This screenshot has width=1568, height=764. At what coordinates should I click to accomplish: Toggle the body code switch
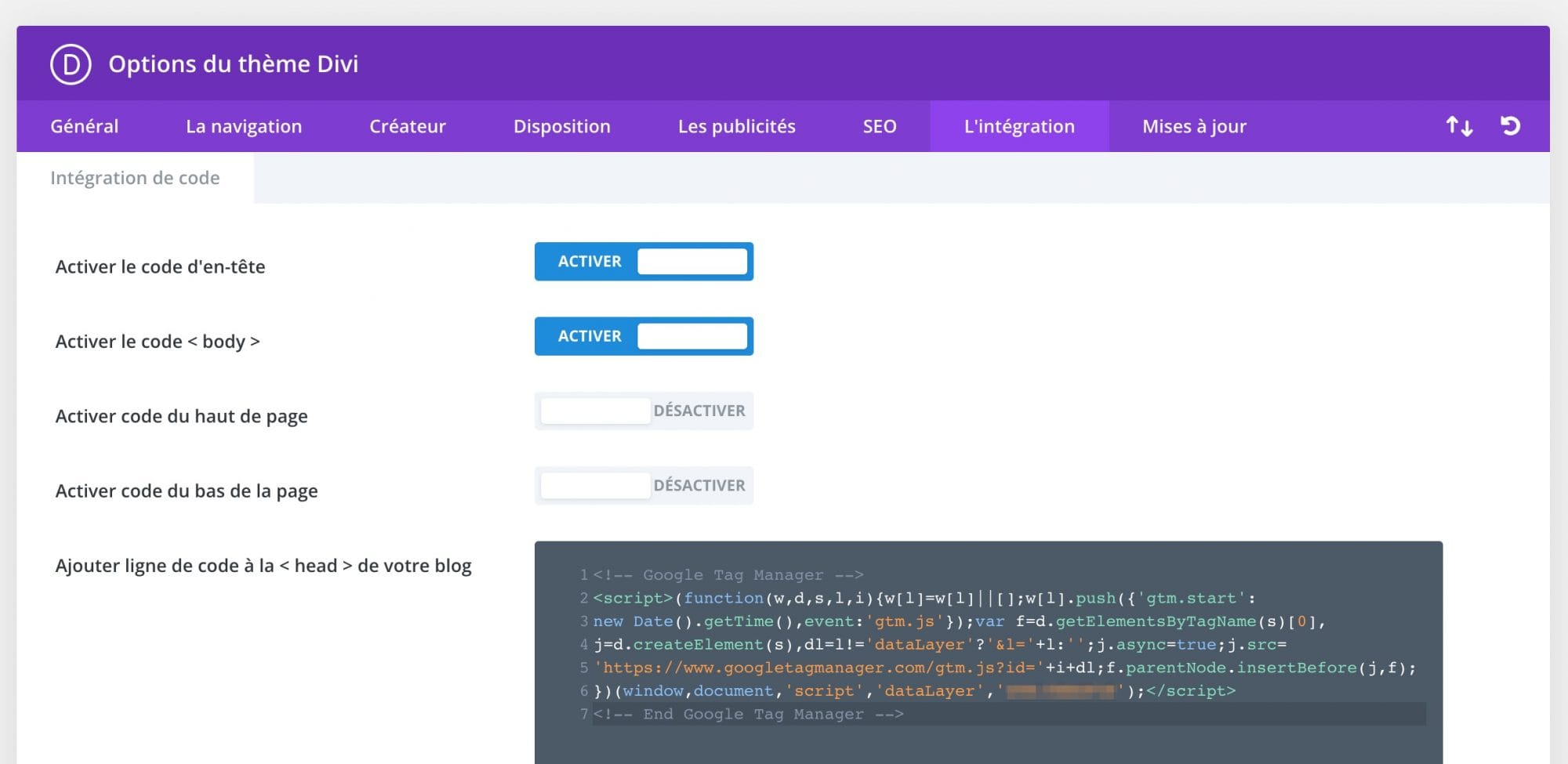[644, 336]
